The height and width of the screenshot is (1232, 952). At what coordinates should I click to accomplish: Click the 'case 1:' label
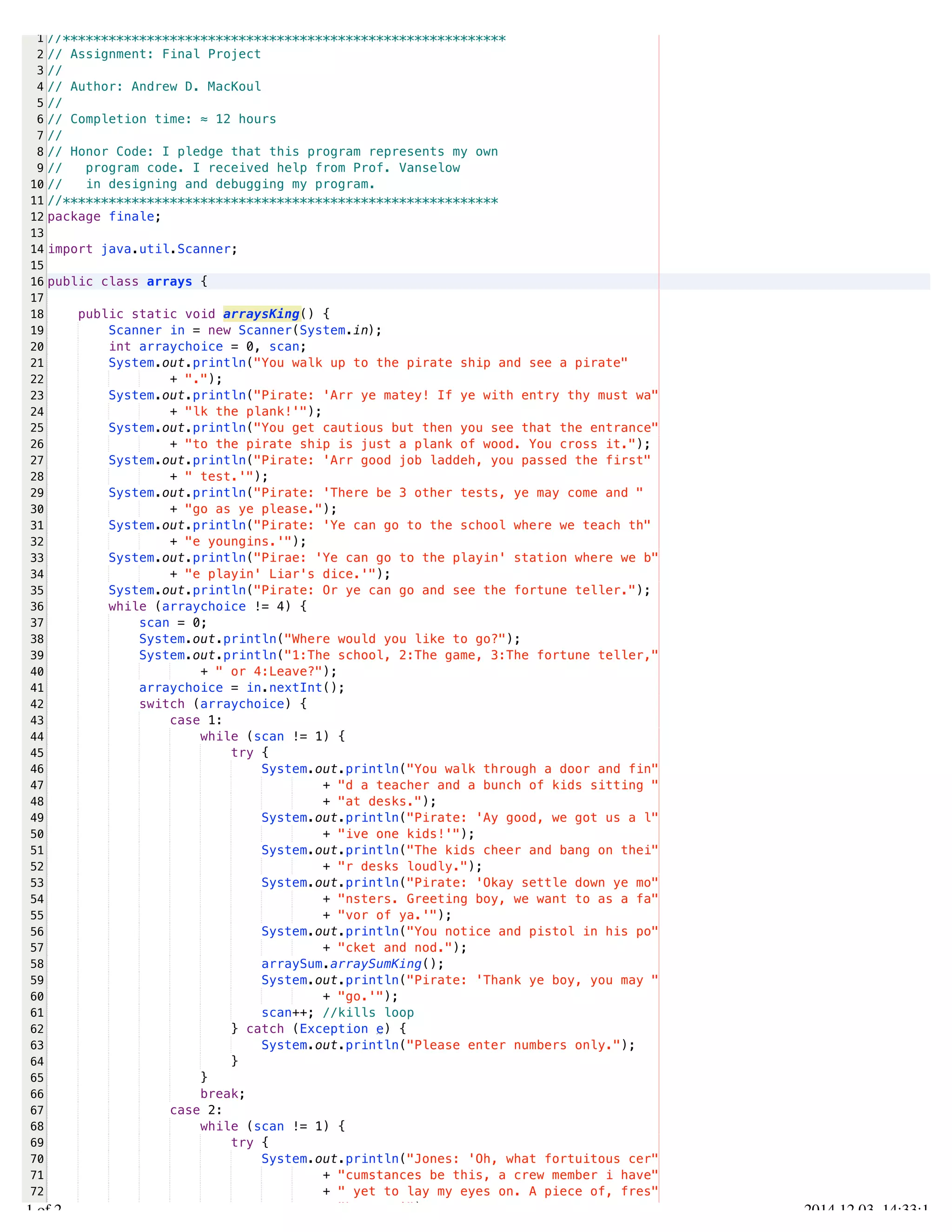[196, 720]
